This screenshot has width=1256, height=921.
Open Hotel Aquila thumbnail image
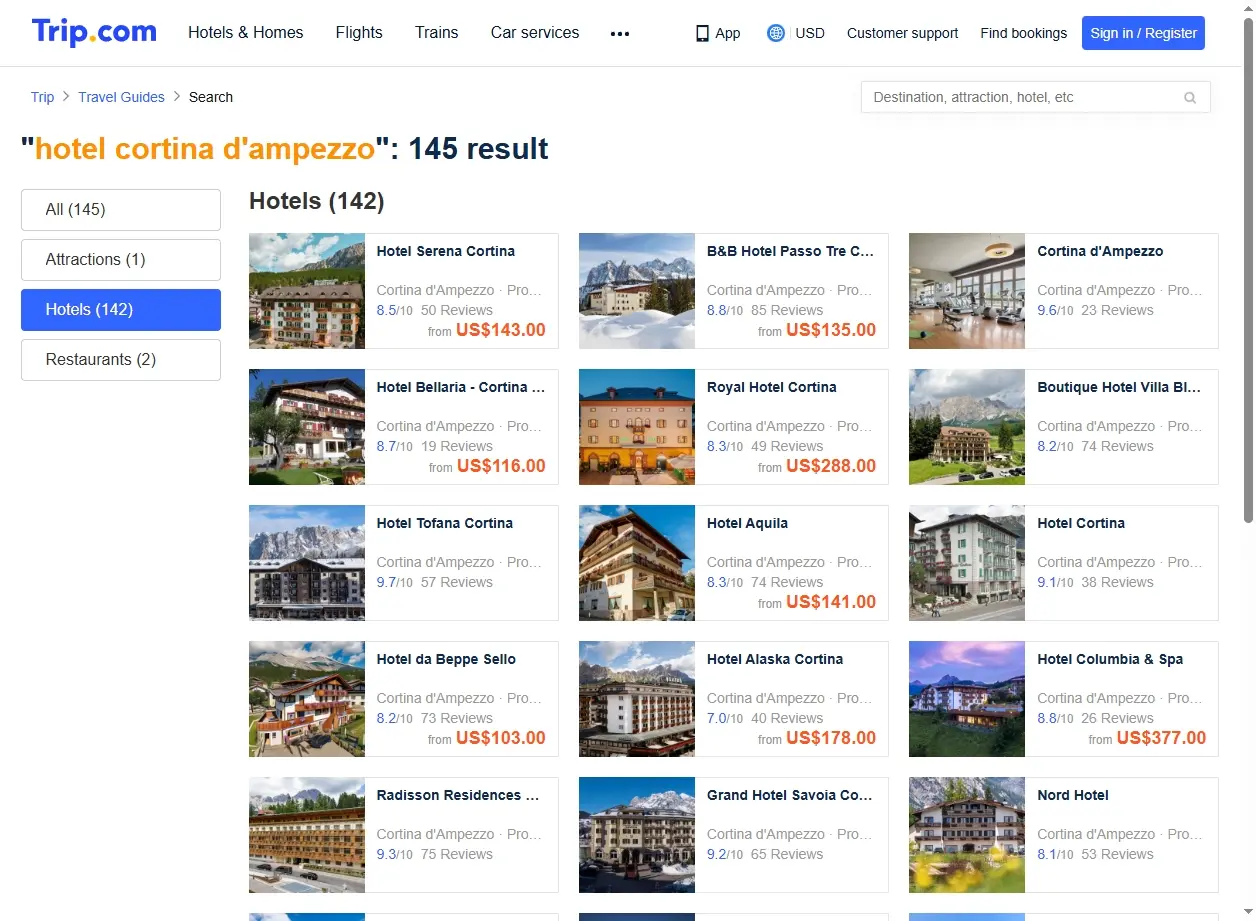(637, 563)
